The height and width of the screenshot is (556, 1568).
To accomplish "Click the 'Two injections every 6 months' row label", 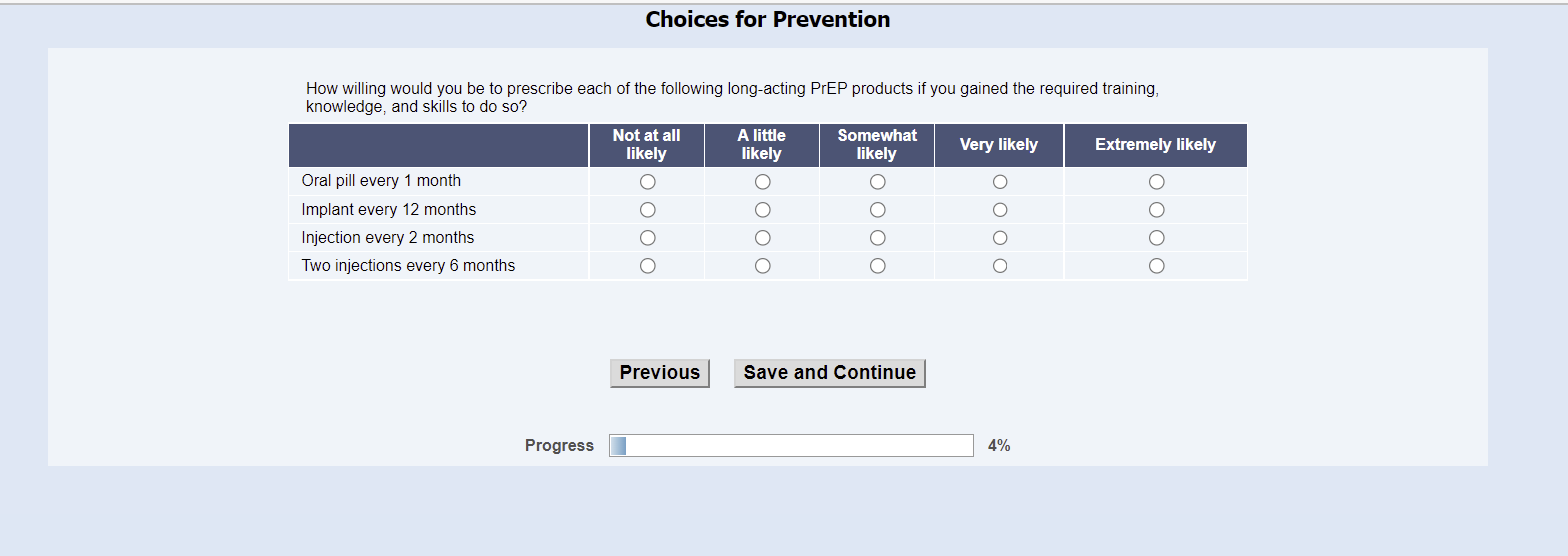I will pyautogui.click(x=408, y=266).
